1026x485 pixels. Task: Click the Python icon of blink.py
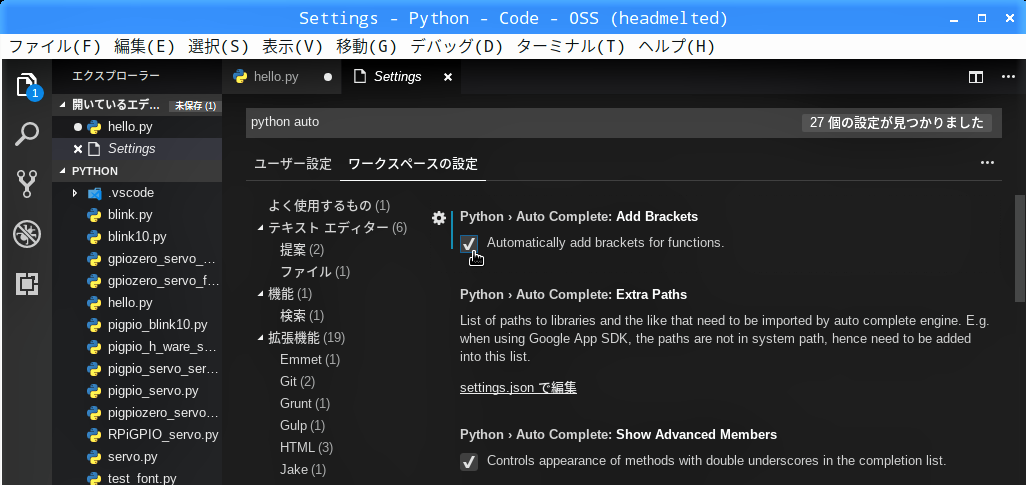click(94, 215)
